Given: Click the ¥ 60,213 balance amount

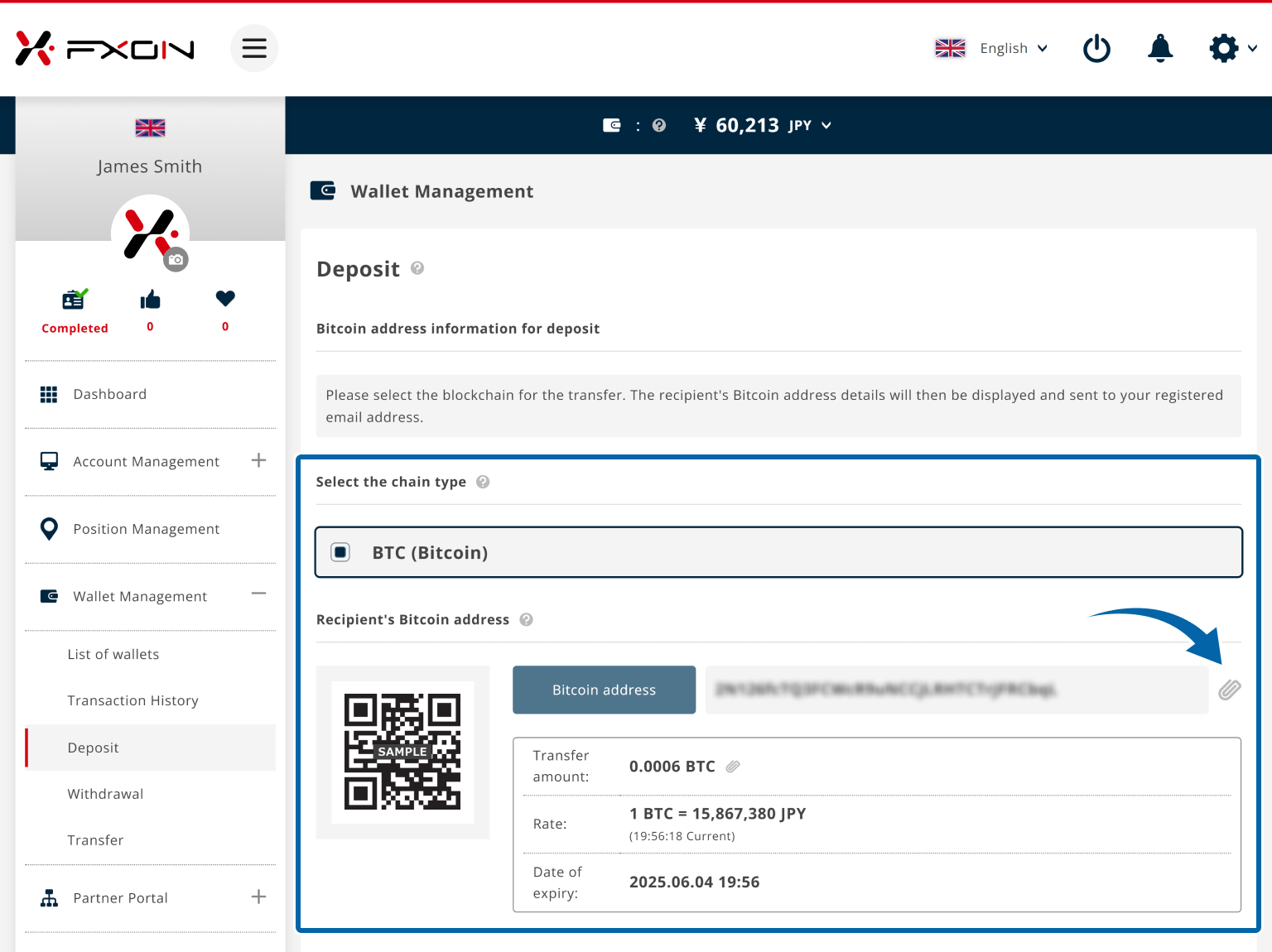Looking at the screenshot, I should point(736,125).
